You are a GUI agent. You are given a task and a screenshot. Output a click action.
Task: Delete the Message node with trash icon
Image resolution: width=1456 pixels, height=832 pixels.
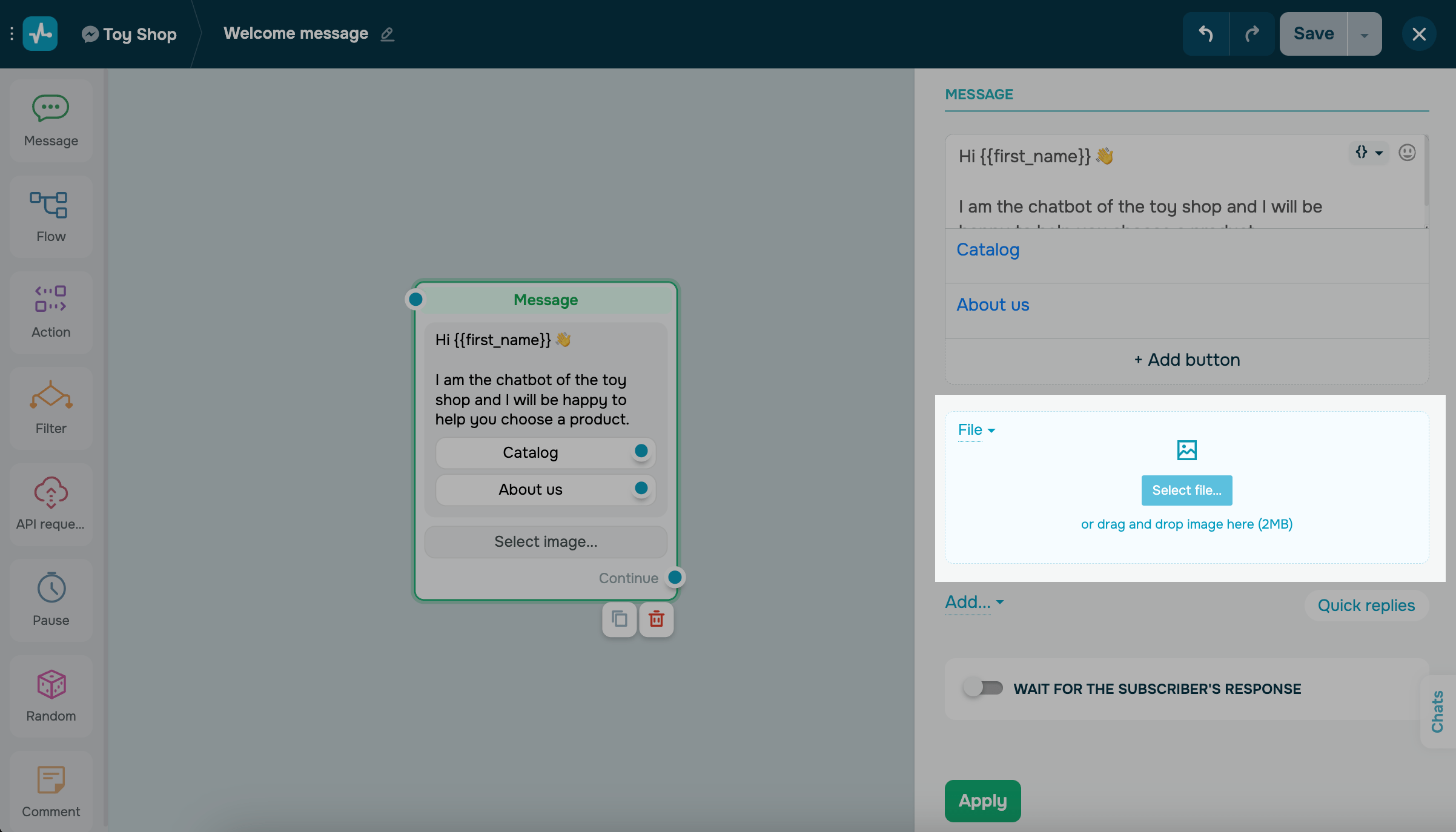coord(657,619)
